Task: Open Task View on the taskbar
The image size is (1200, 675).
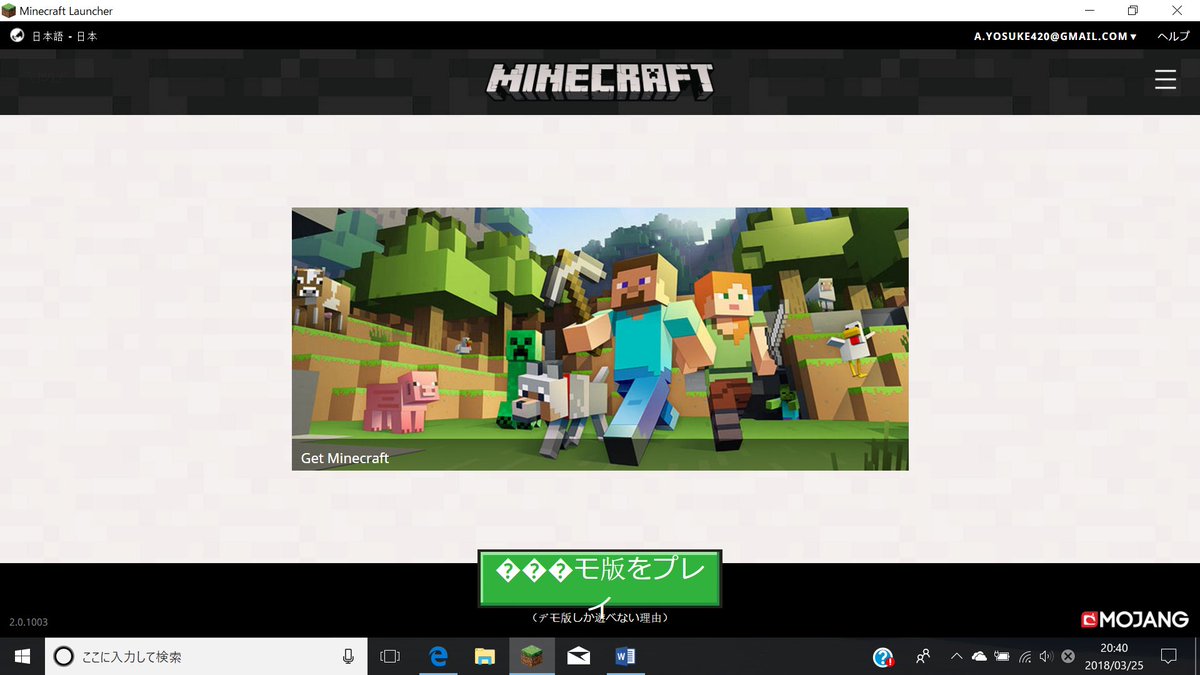Action: point(390,656)
